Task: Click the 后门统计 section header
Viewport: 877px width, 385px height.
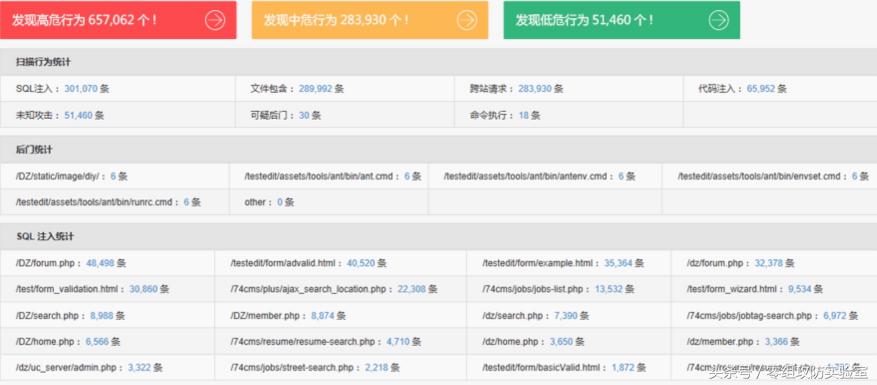Action: click(x=438, y=149)
